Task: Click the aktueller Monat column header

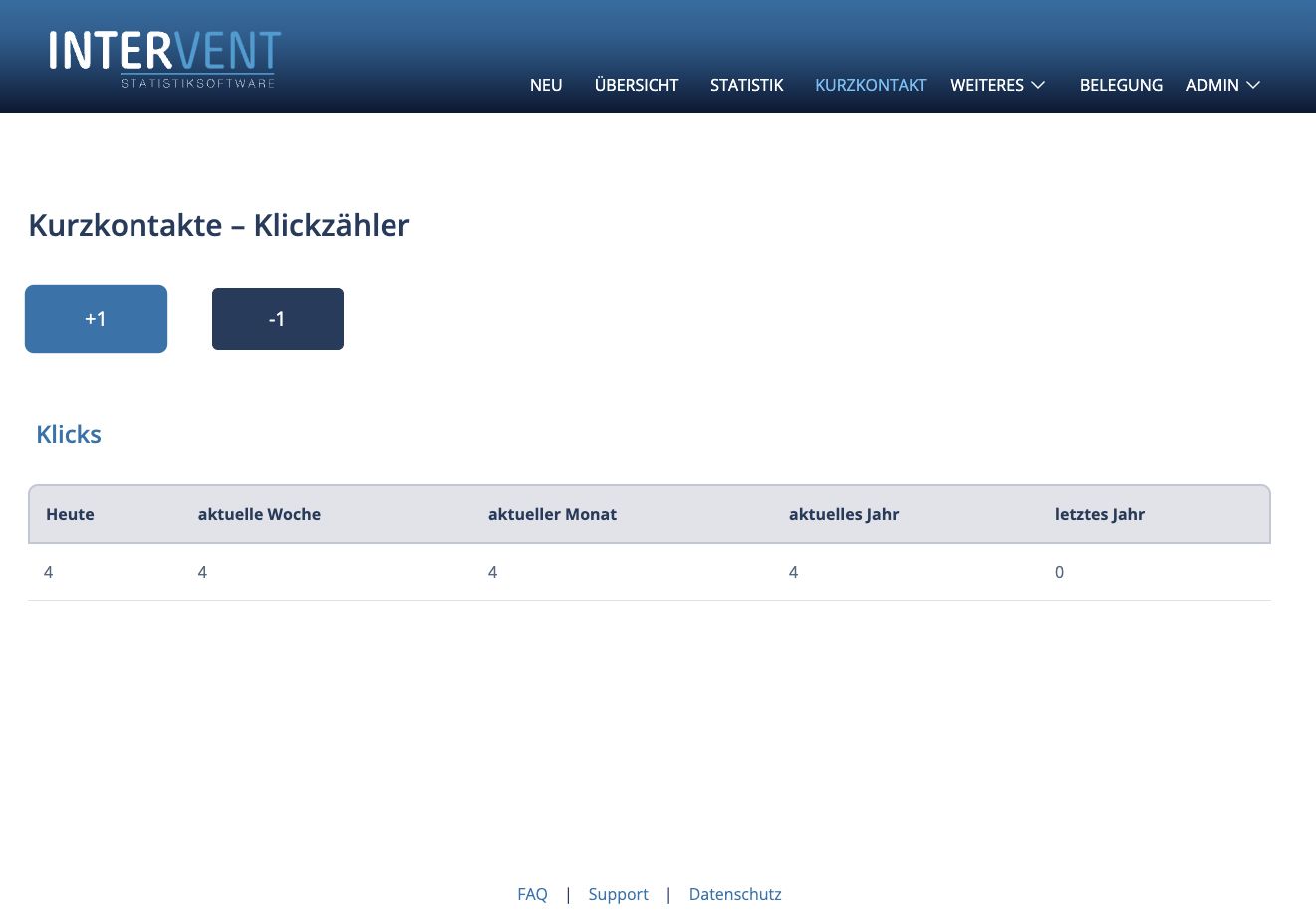Action: 552,514
